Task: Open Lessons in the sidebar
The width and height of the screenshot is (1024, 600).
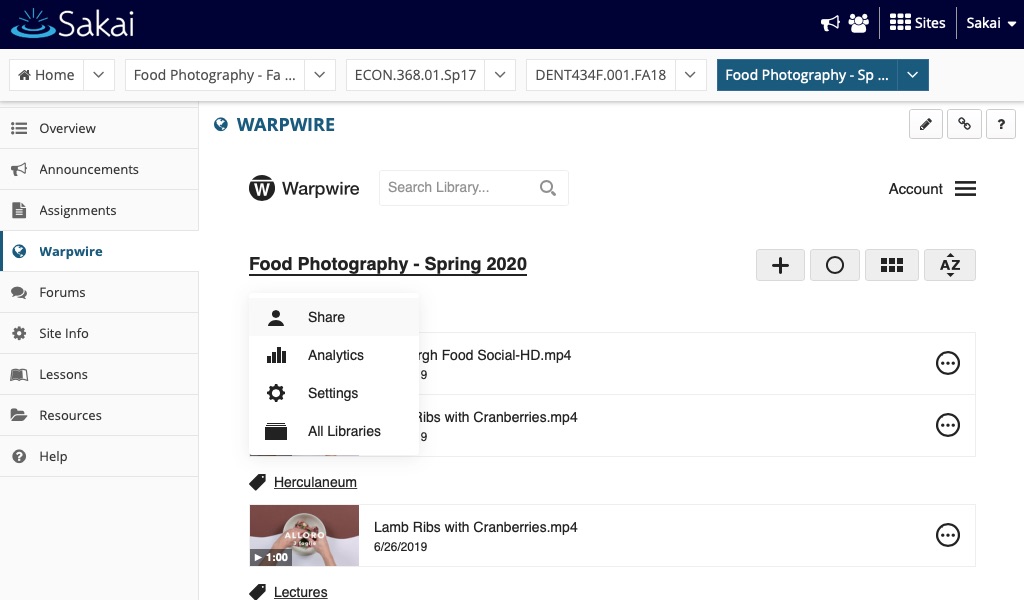Action: [x=99, y=375]
